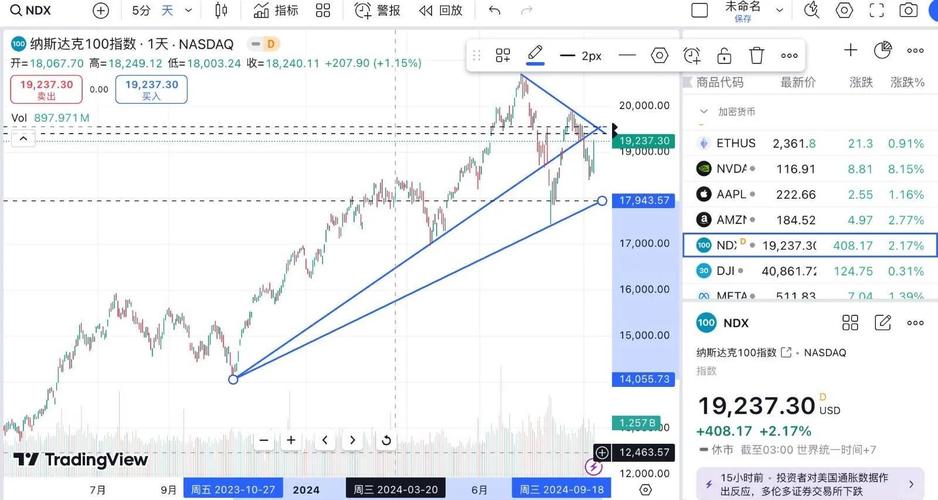This screenshot has height=500, width=938.
Task: Delete the selected drawing with trash icon
Action: tap(757, 56)
